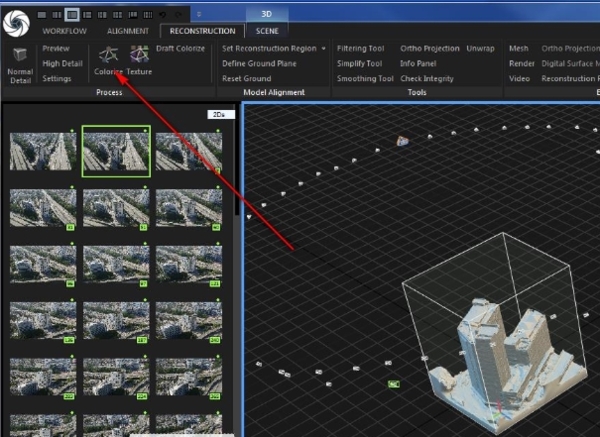600x437 pixels.
Task: Open the SCENE ribbon tab
Action: 267,32
